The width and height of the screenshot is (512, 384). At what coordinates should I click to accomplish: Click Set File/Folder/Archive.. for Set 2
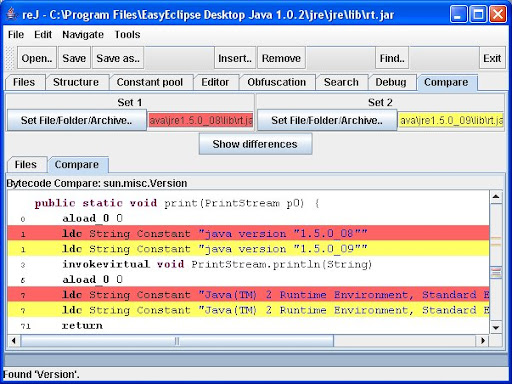(x=327, y=120)
